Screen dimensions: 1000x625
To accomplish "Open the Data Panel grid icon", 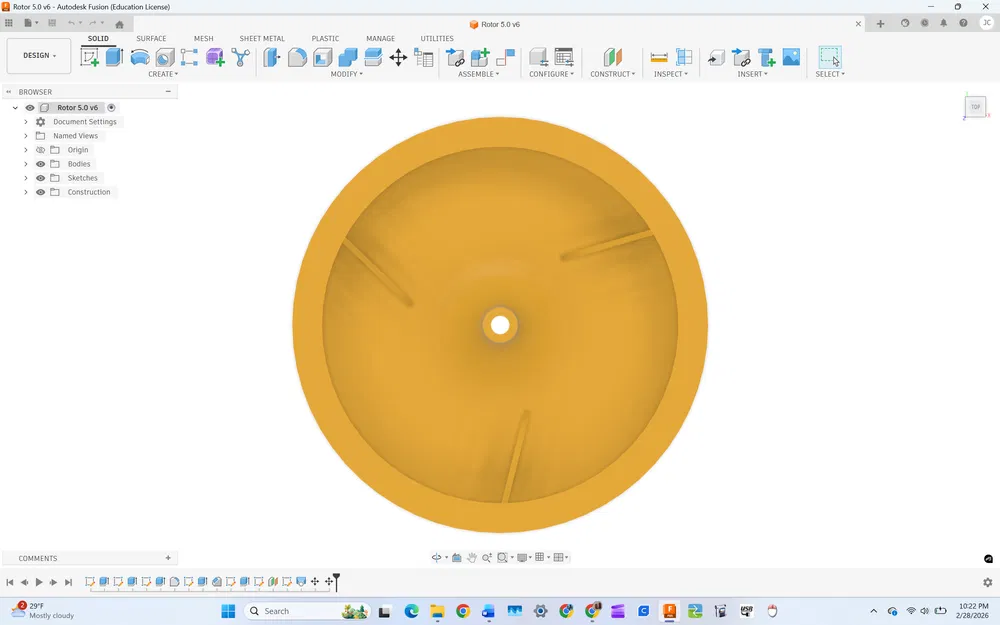I will [9, 23].
